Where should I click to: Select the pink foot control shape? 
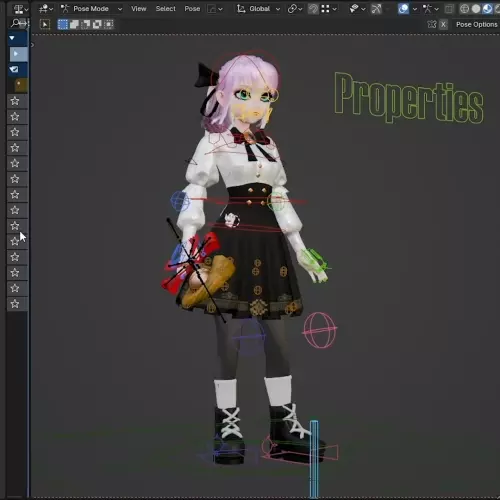pyautogui.click(x=300, y=451)
